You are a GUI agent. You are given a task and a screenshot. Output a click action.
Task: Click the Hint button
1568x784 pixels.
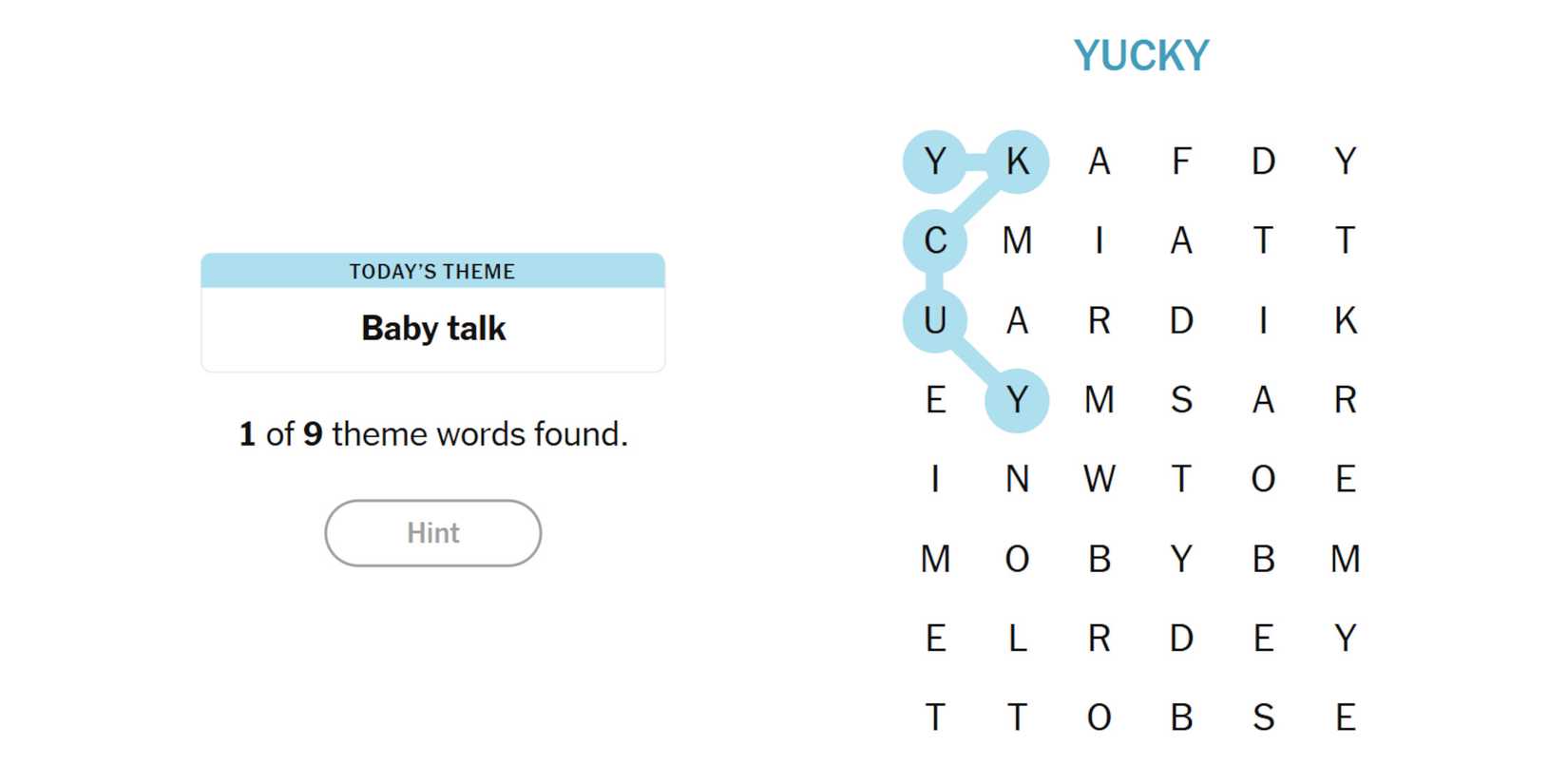pos(432,533)
